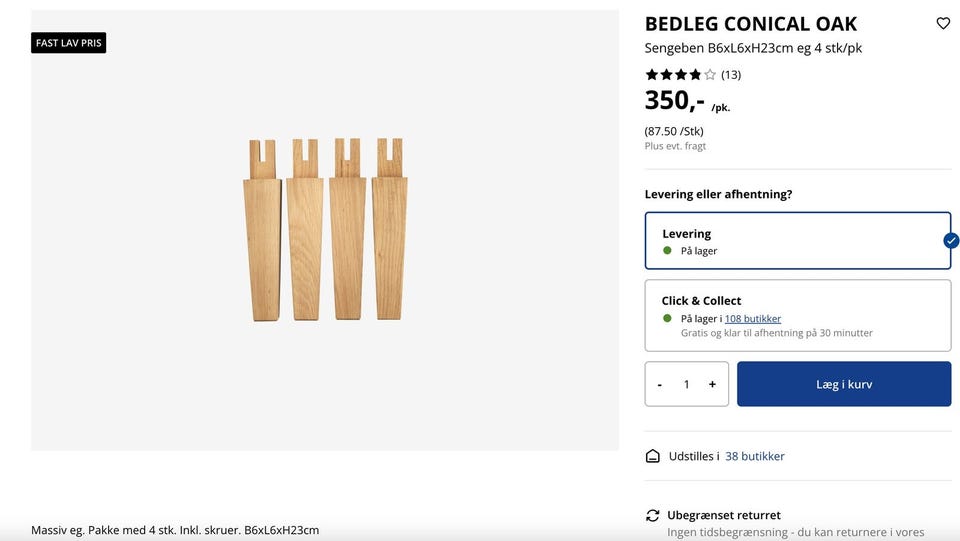
Task: Open the 108 butikker link
Action: [752, 319]
